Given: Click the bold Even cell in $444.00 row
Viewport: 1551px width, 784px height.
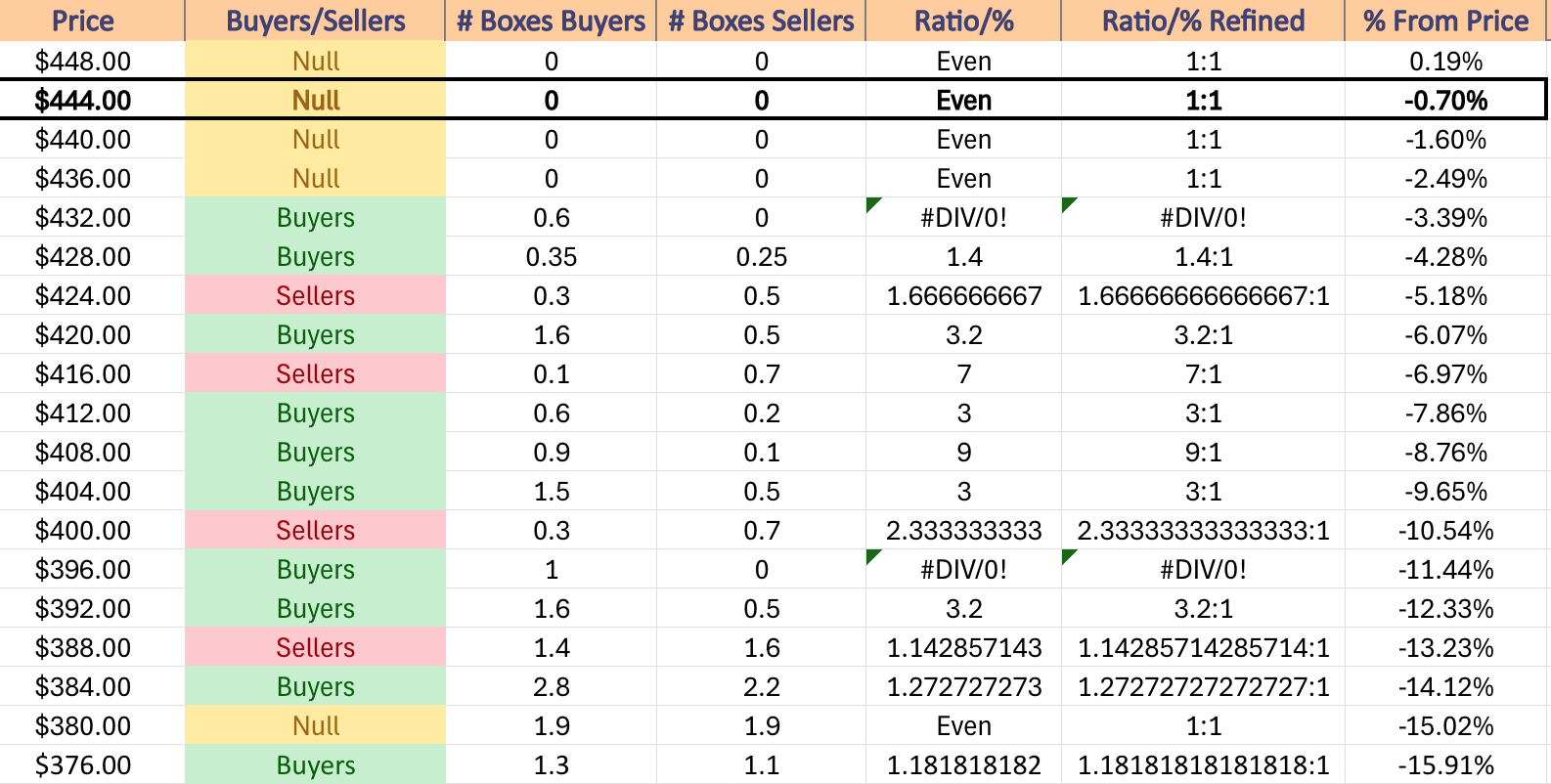Looking at the screenshot, I should click(x=963, y=100).
